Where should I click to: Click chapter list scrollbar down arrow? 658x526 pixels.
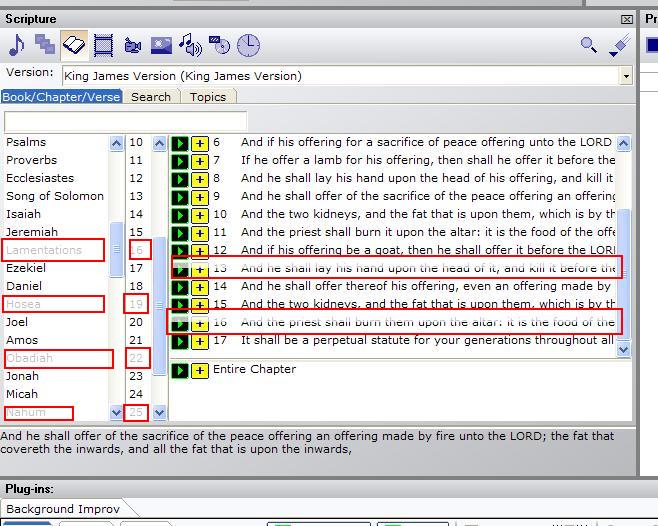coord(158,412)
